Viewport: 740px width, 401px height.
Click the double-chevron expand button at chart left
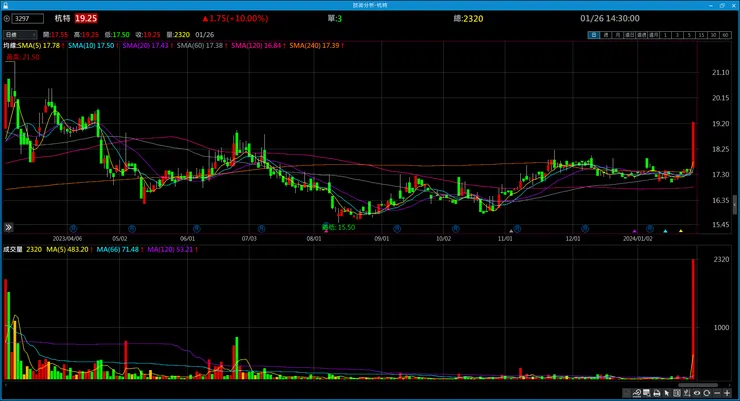(8, 227)
